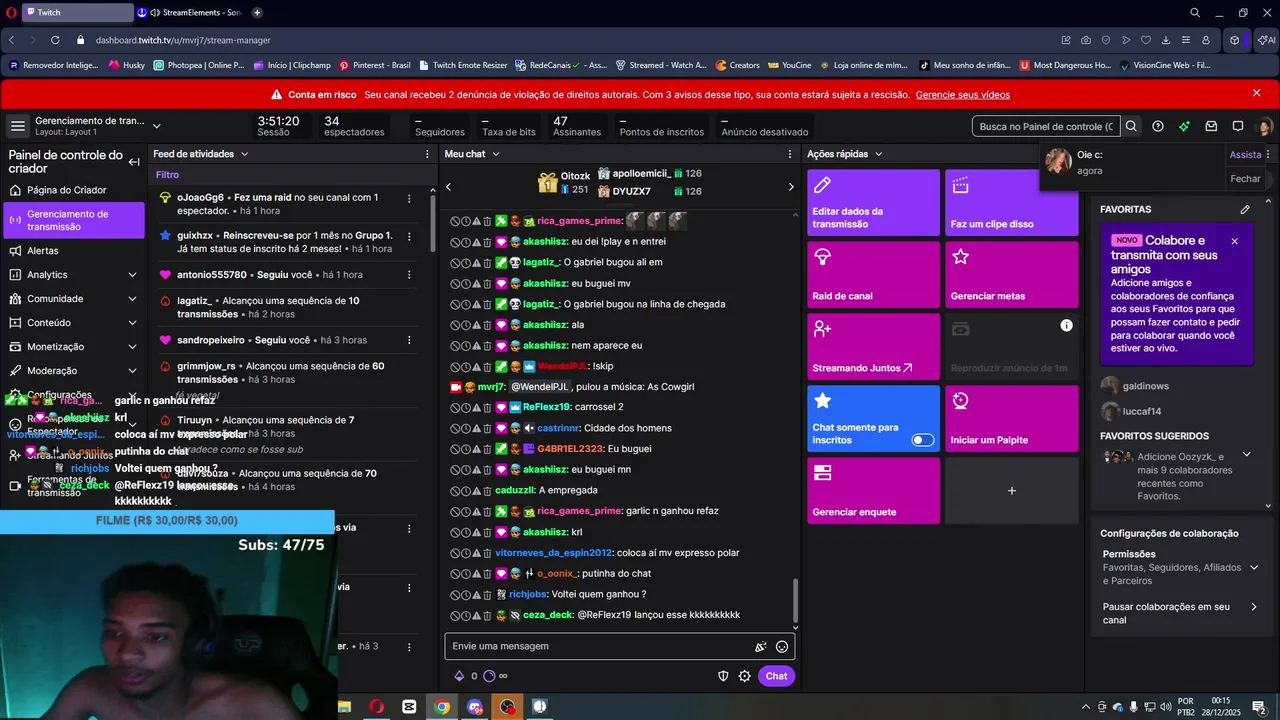This screenshot has height=720, width=1280.
Task: Click the Gerencie seus vídeos link
Action: point(963,95)
